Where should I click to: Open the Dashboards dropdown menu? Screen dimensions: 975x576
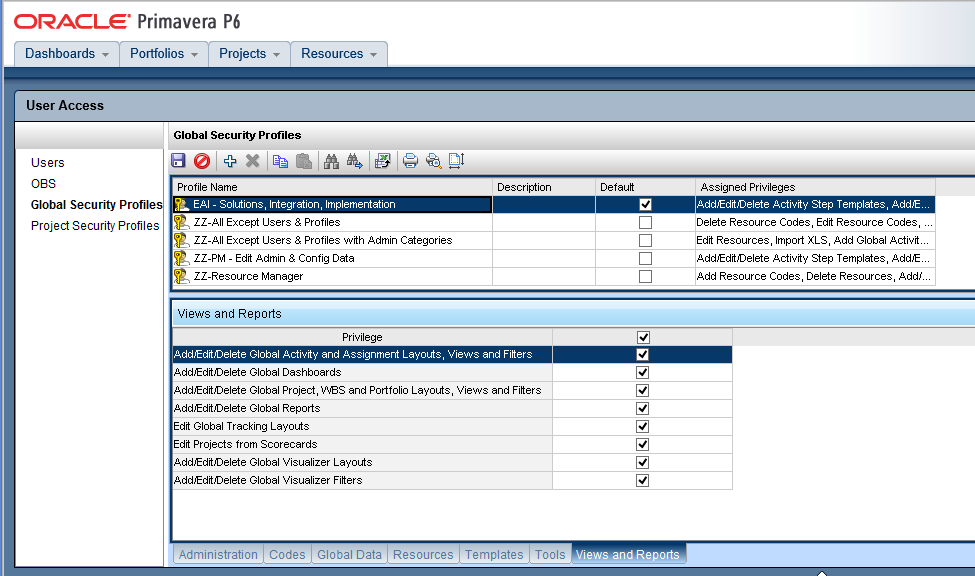(x=65, y=54)
